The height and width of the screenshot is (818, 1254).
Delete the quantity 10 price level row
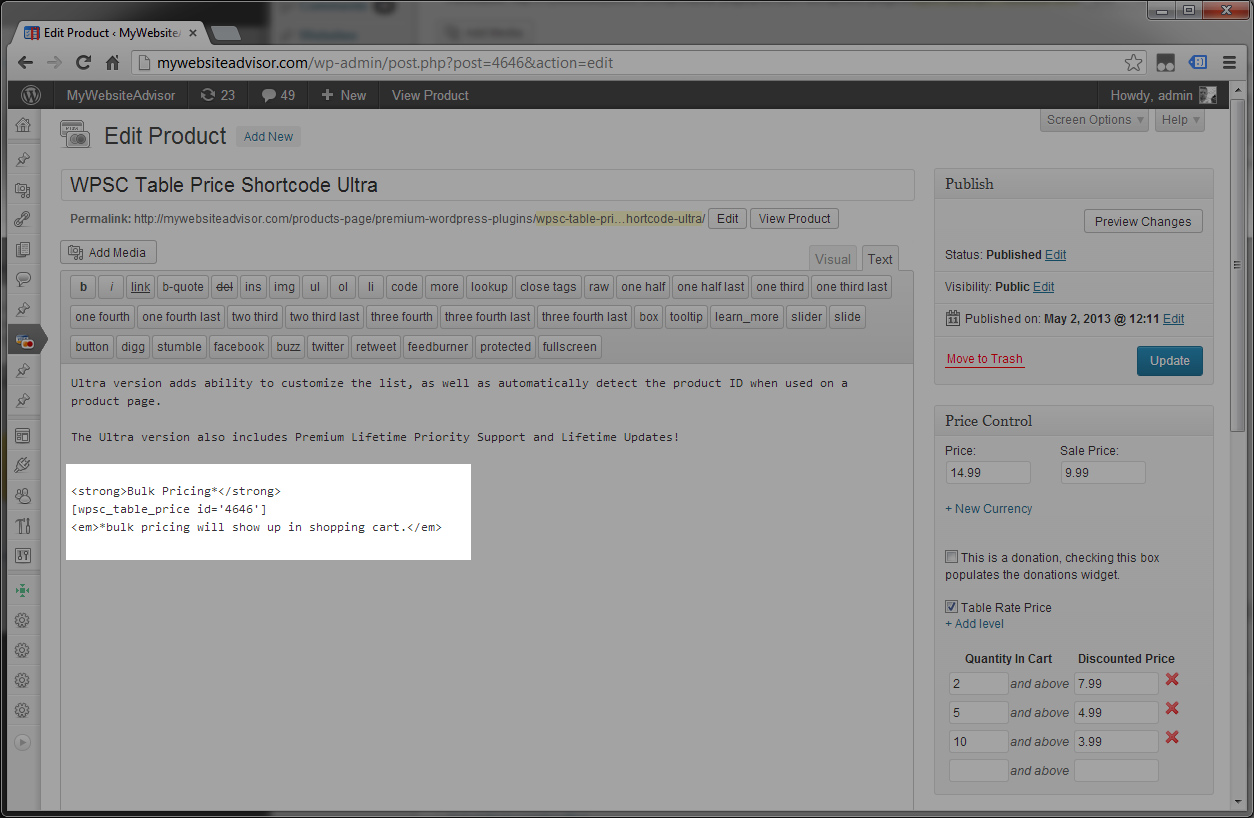[x=1172, y=738]
